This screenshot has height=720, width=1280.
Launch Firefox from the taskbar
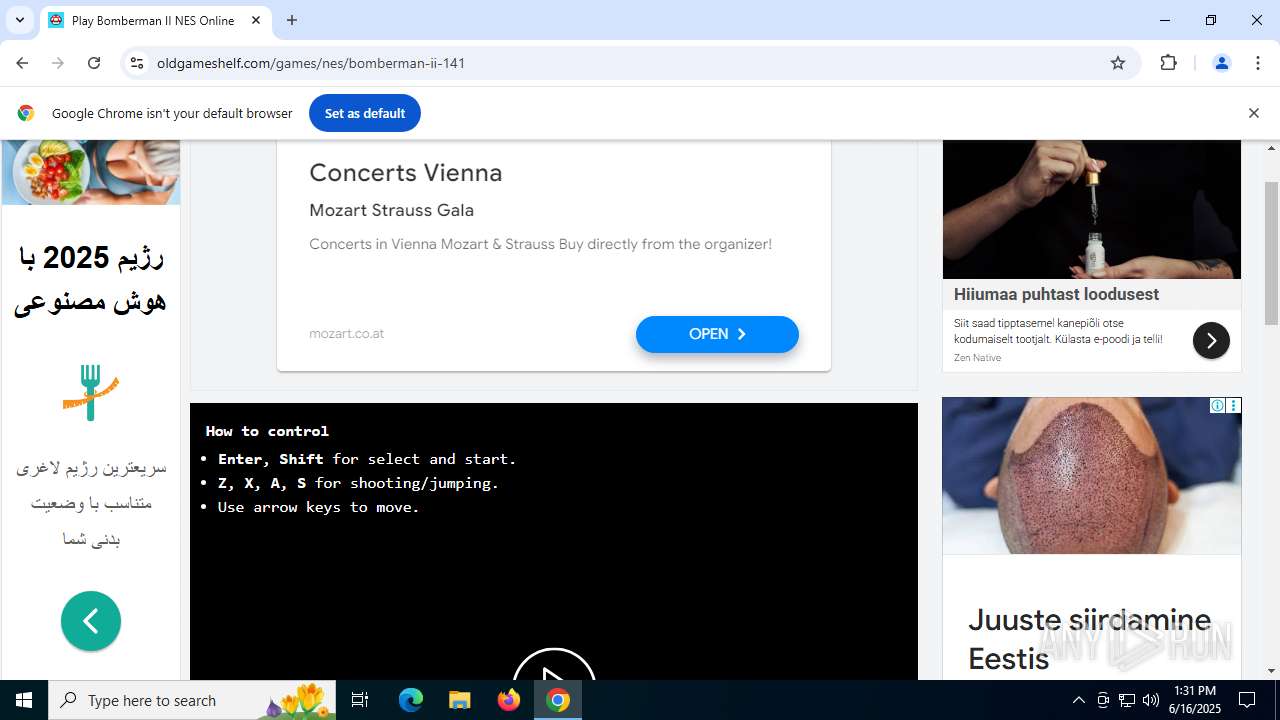coord(509,700)
